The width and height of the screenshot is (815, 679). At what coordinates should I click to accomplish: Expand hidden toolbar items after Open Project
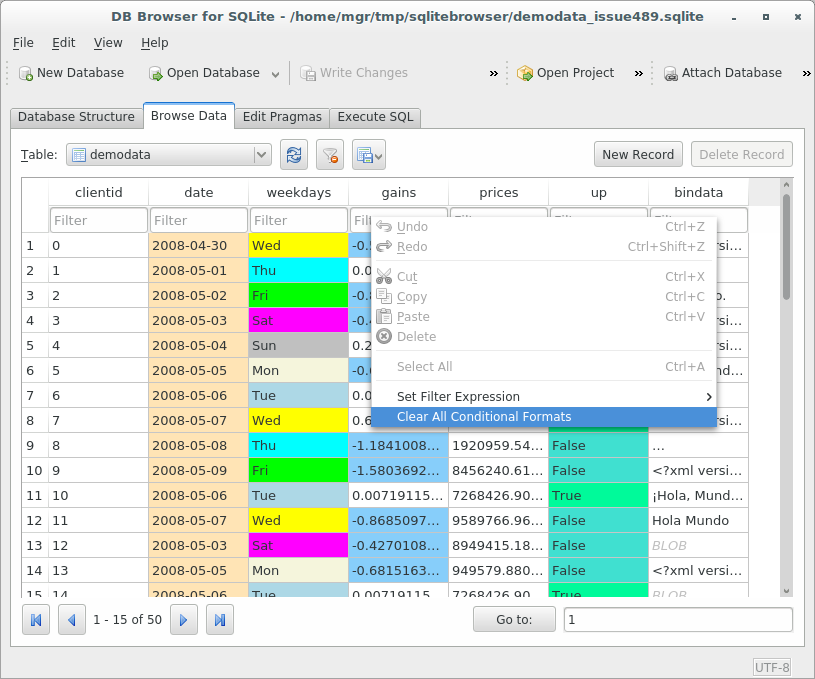tap(639, 74)
